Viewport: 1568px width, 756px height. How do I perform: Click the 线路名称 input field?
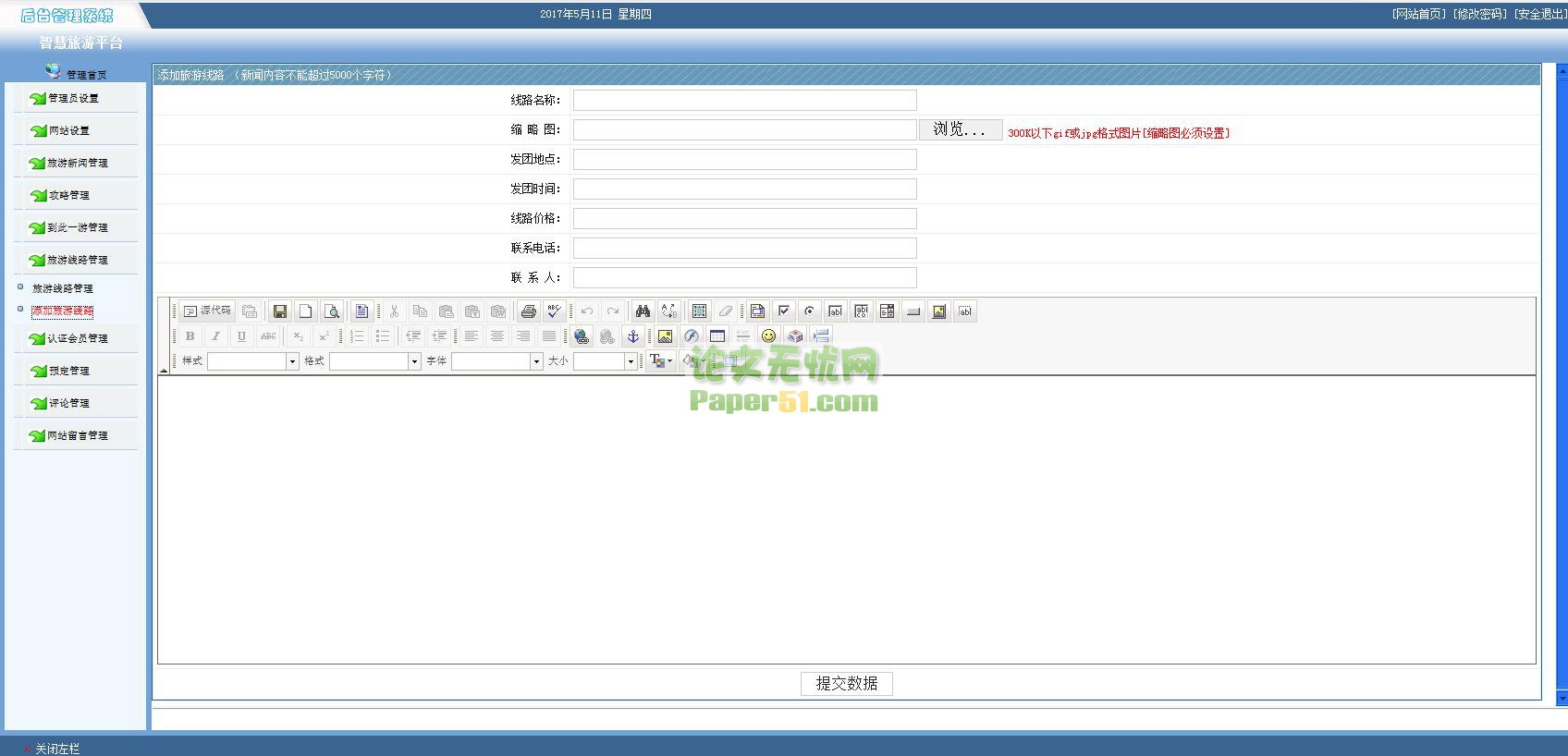pos(744,100)
